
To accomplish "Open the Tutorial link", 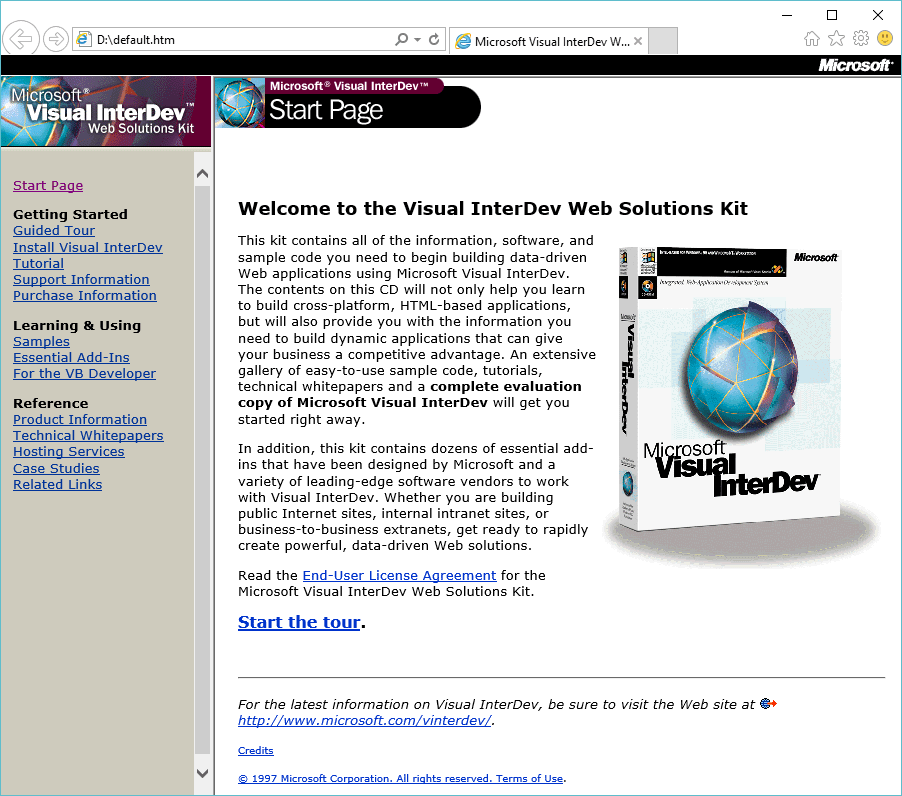I will [39, 263].
